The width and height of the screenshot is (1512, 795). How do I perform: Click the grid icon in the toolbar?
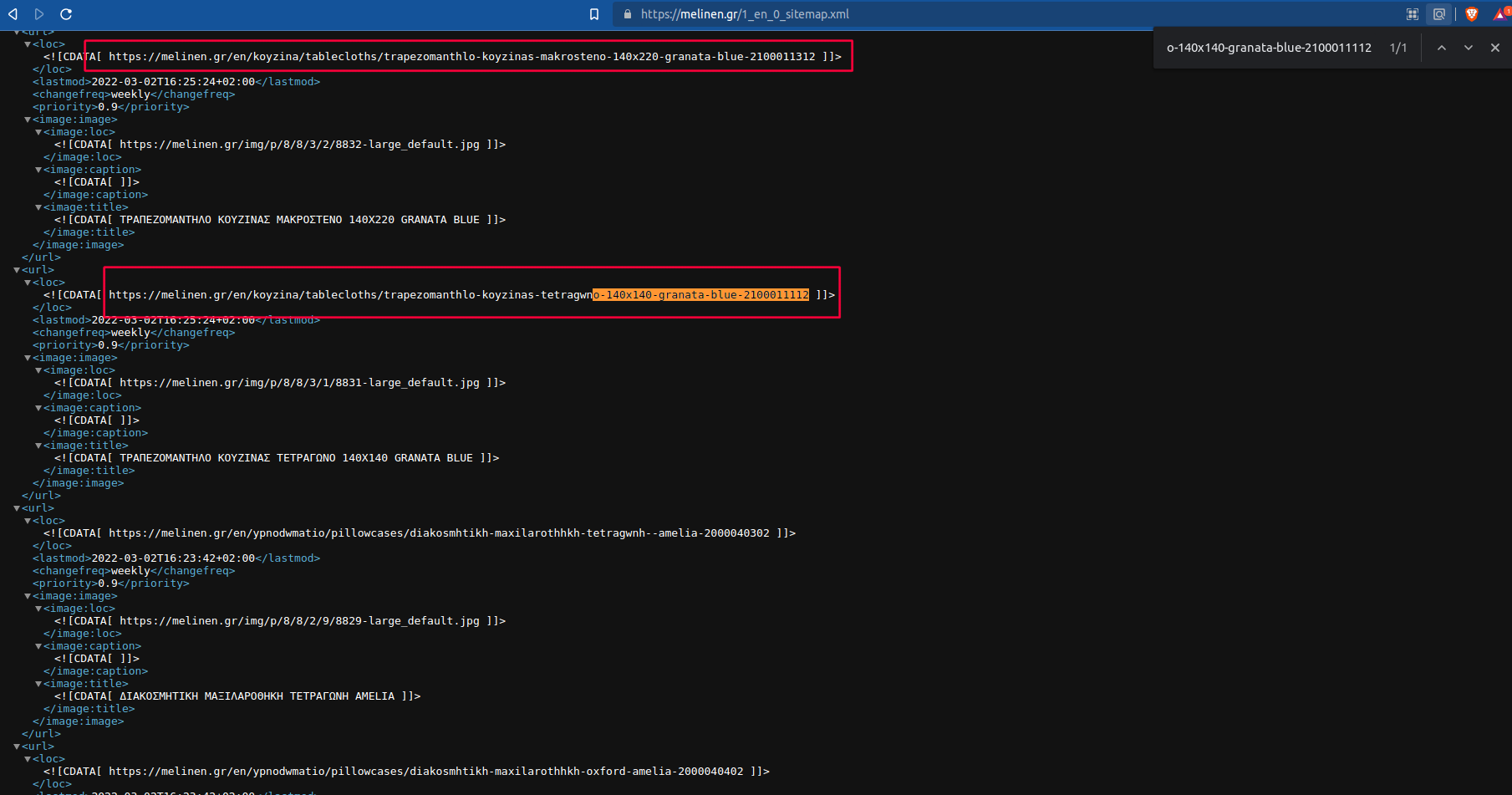1413,14
